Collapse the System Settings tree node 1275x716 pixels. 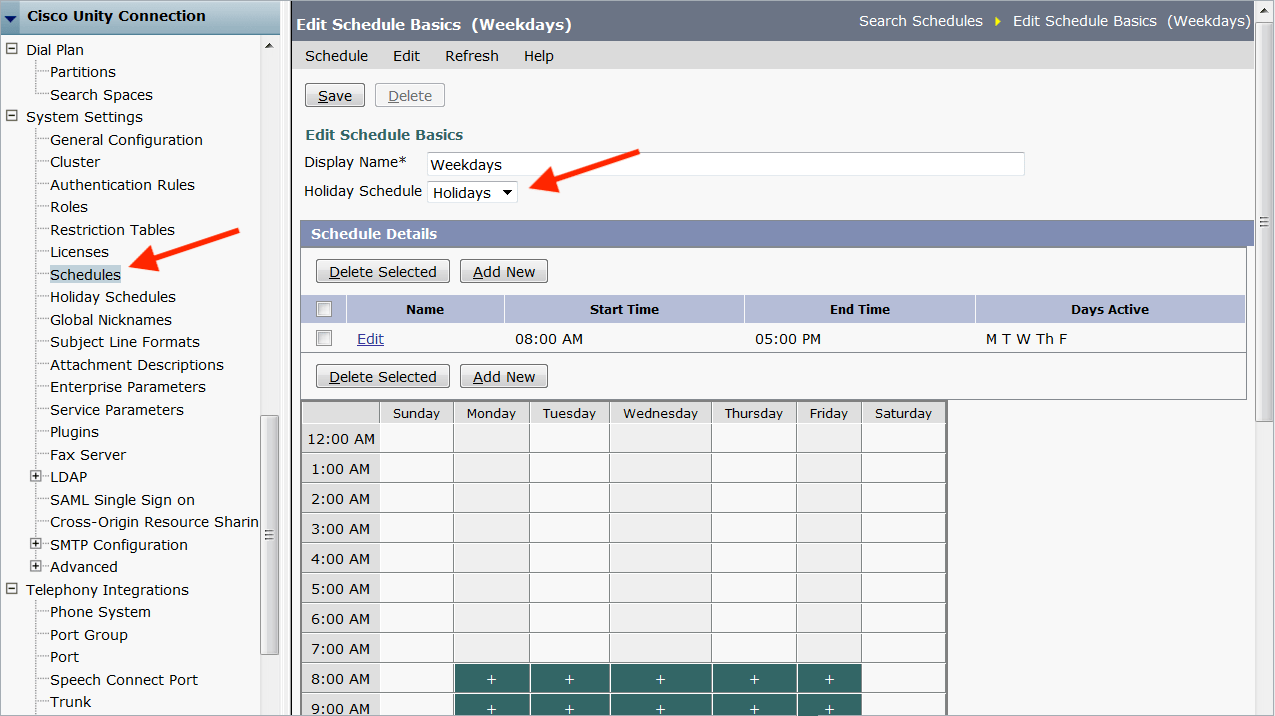12,116
